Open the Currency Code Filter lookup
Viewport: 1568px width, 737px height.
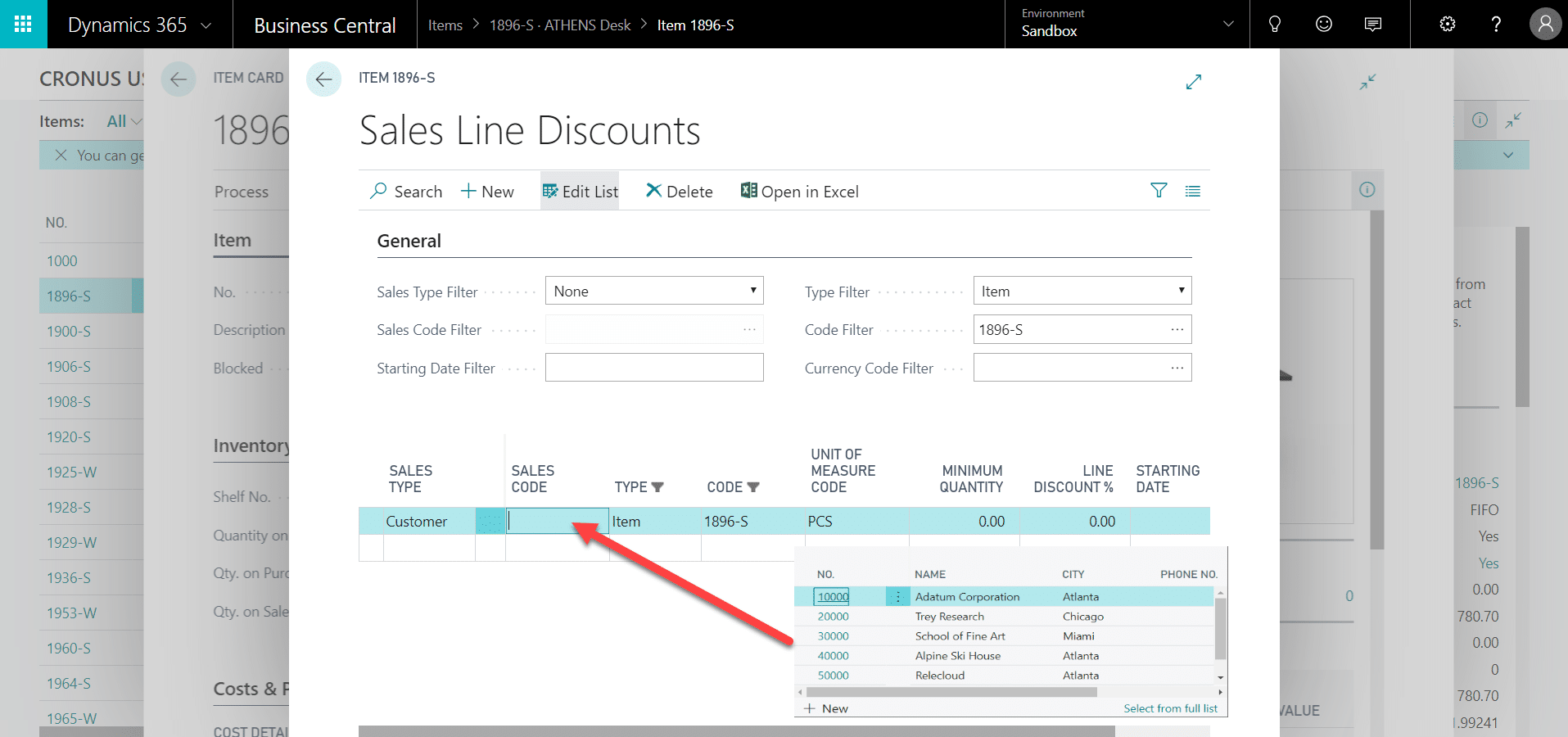[1177, 367]
